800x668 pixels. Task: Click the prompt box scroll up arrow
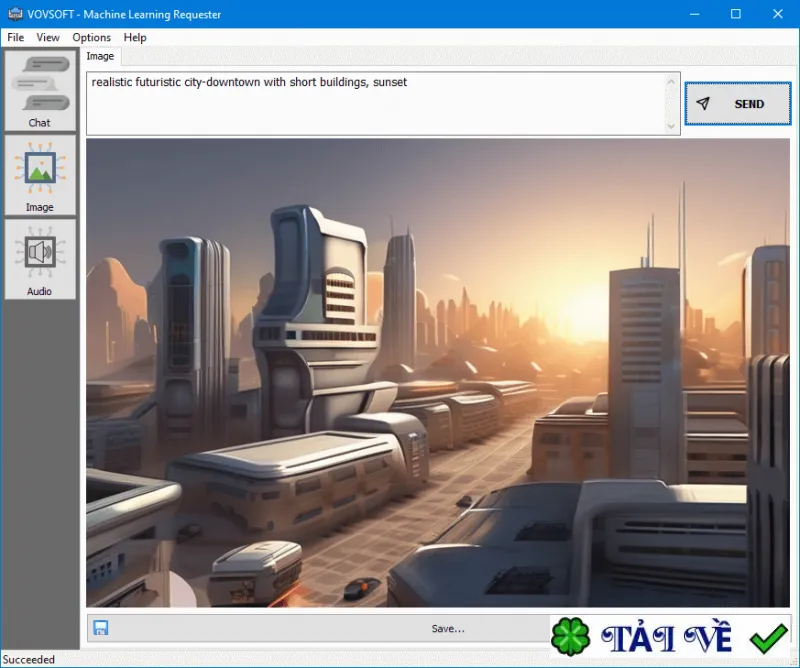point(671,82)
